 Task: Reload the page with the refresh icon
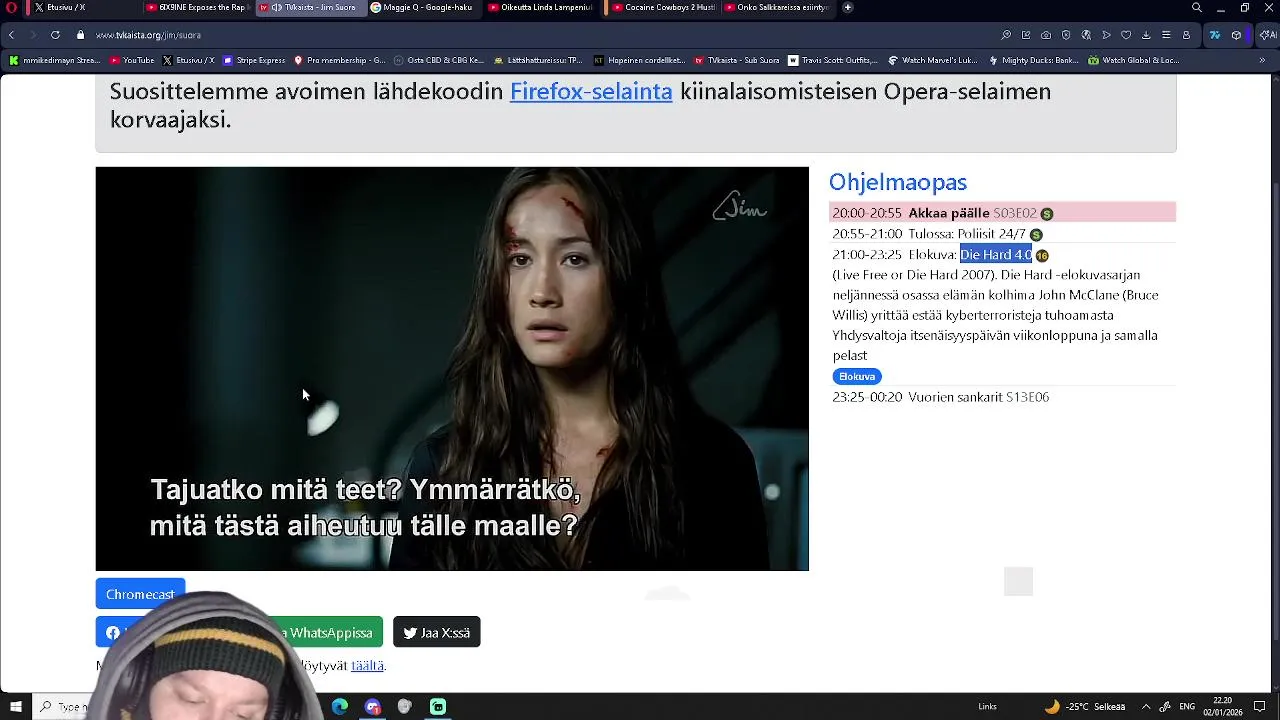55,35
